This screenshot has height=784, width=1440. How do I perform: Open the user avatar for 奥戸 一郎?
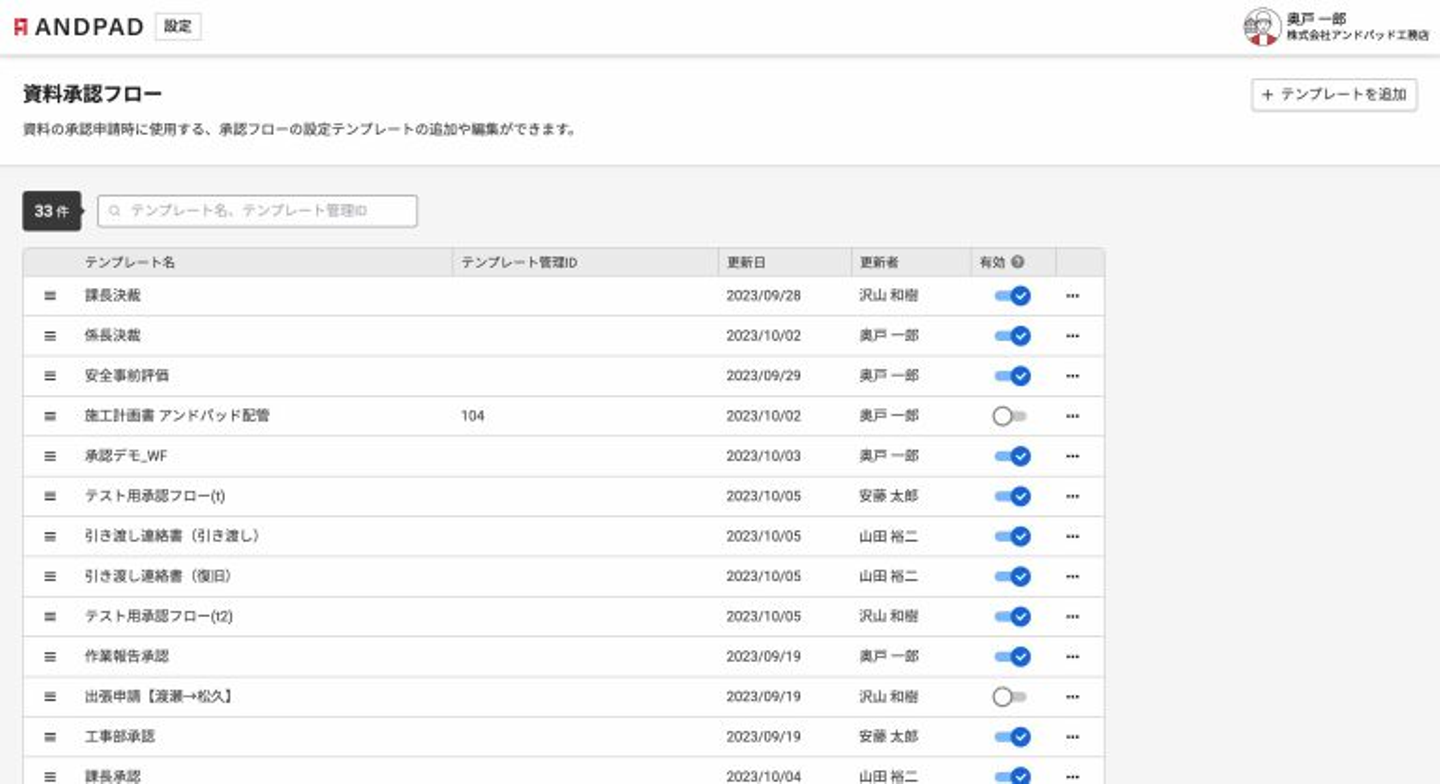tap(1261, 27)
